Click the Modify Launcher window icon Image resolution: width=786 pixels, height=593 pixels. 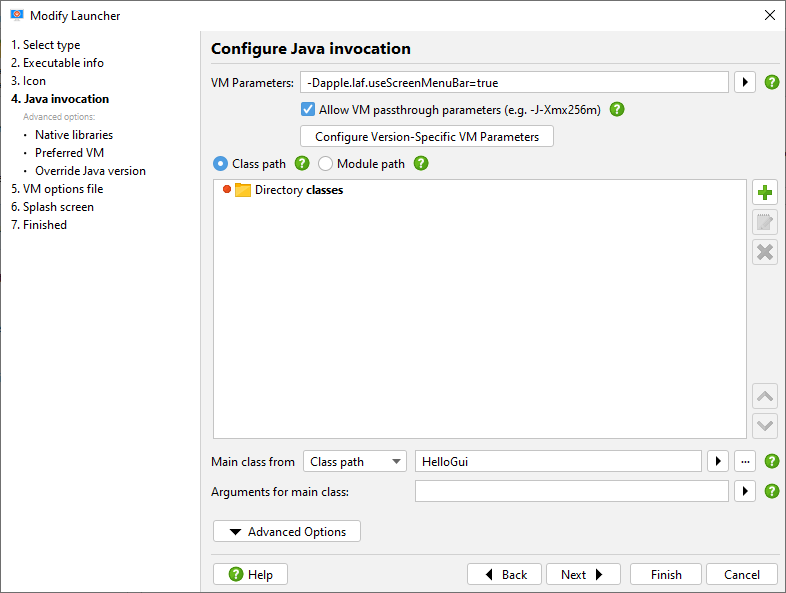click(x=17, y=15)
